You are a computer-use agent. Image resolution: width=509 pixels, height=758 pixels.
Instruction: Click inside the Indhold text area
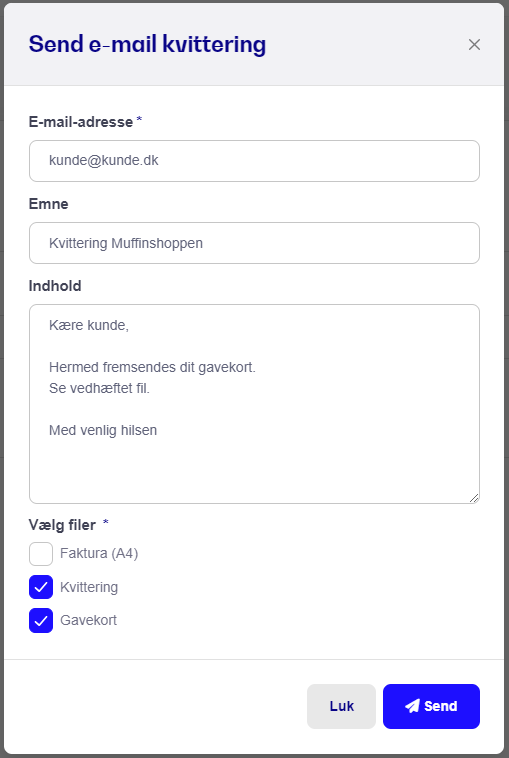pyautogui.click(x=254, y=404)
